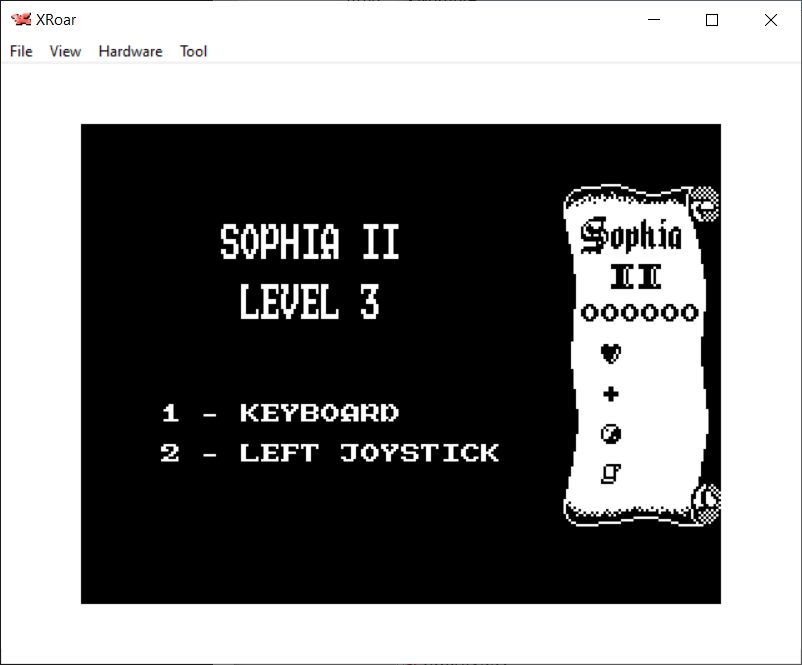802x665 pixels.
Task: Choose the '2 - LEFT JOYSTICK' option
Action: click(330, 453)
